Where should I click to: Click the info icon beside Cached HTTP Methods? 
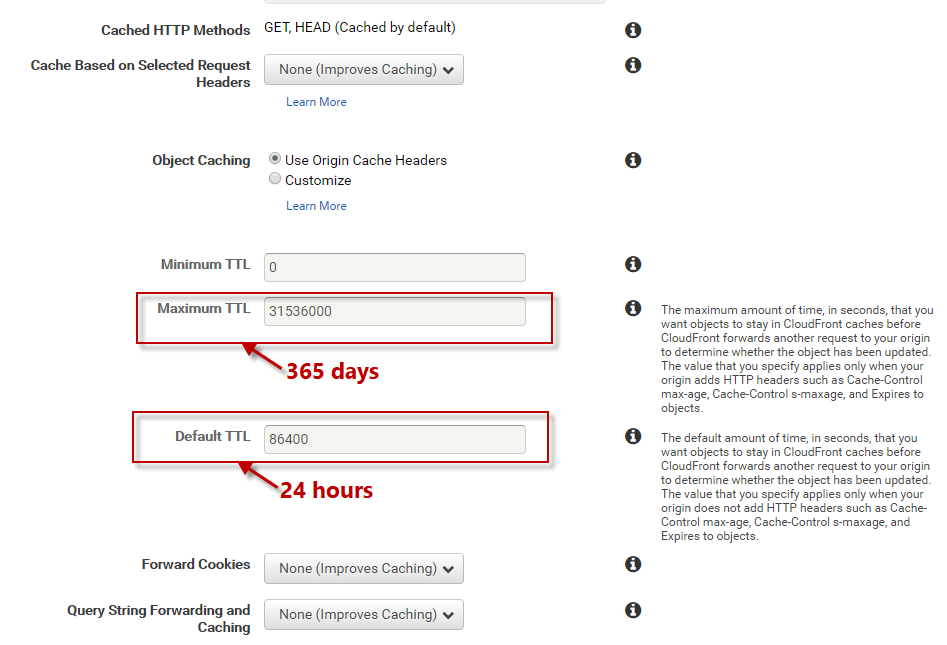click(633, 30)
